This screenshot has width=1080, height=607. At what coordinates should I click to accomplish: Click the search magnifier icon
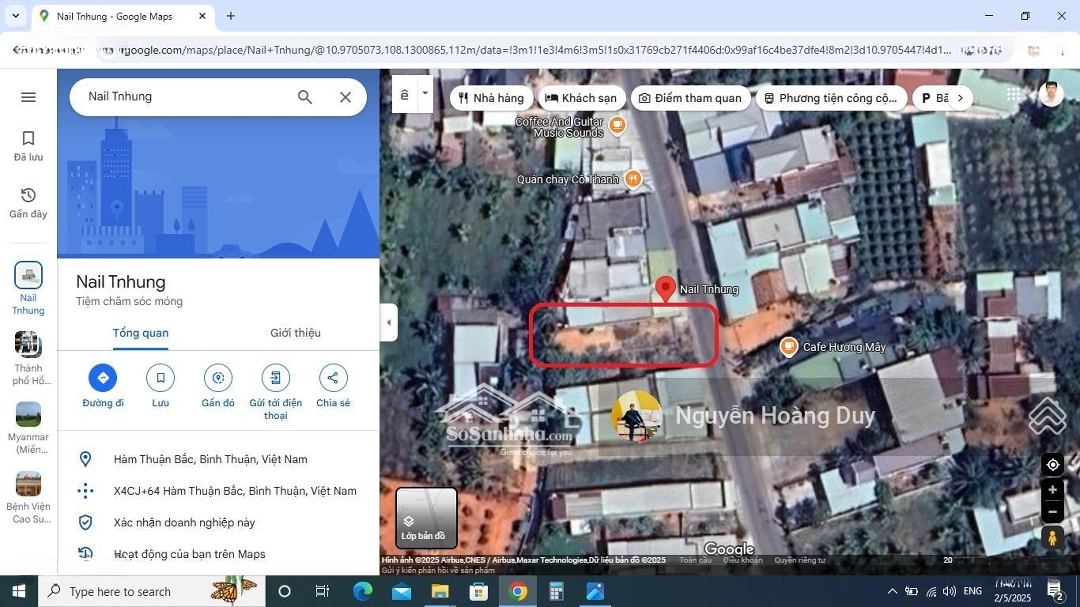(305, 97)
